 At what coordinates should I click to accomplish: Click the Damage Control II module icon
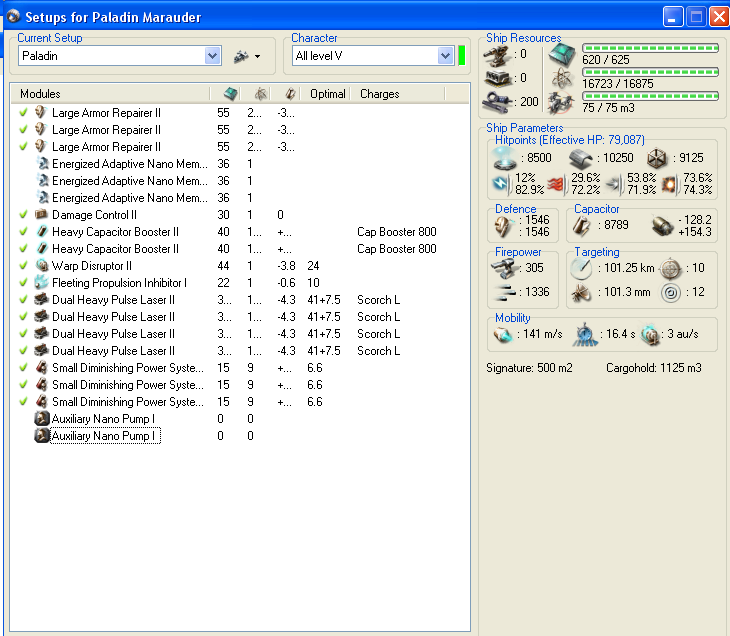41,215
